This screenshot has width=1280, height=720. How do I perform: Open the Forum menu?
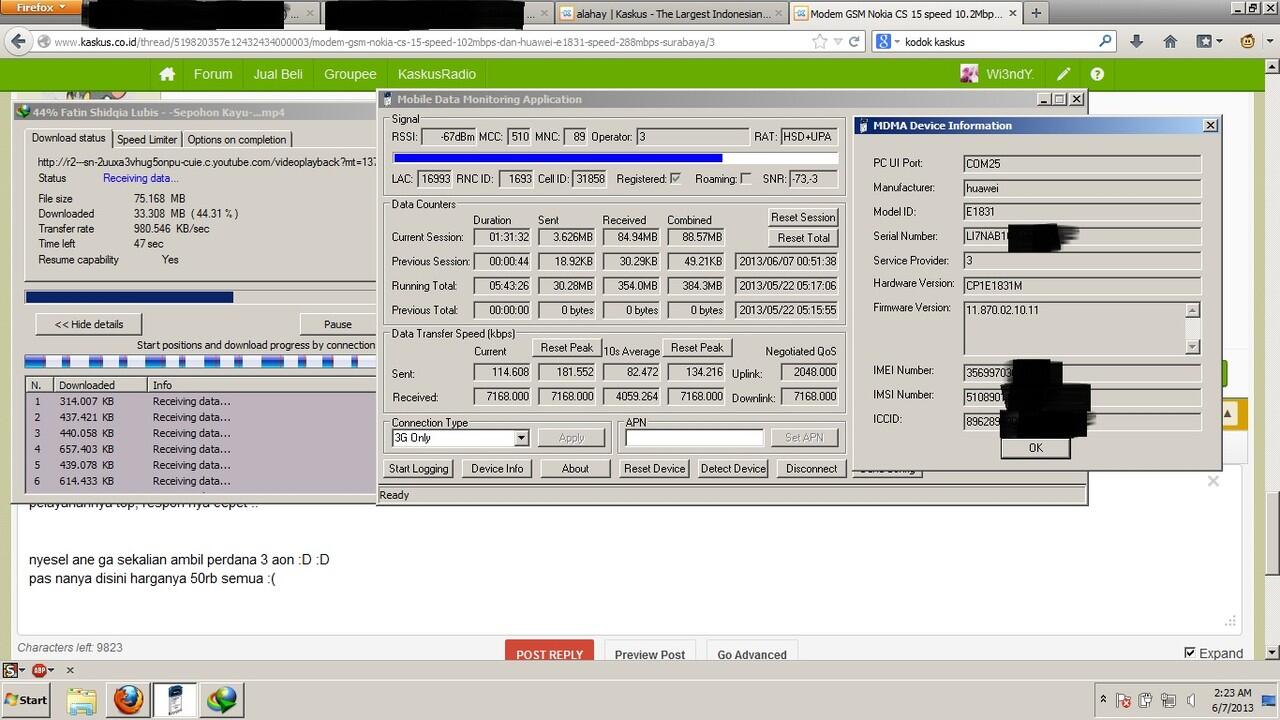[x=213, y=74]
